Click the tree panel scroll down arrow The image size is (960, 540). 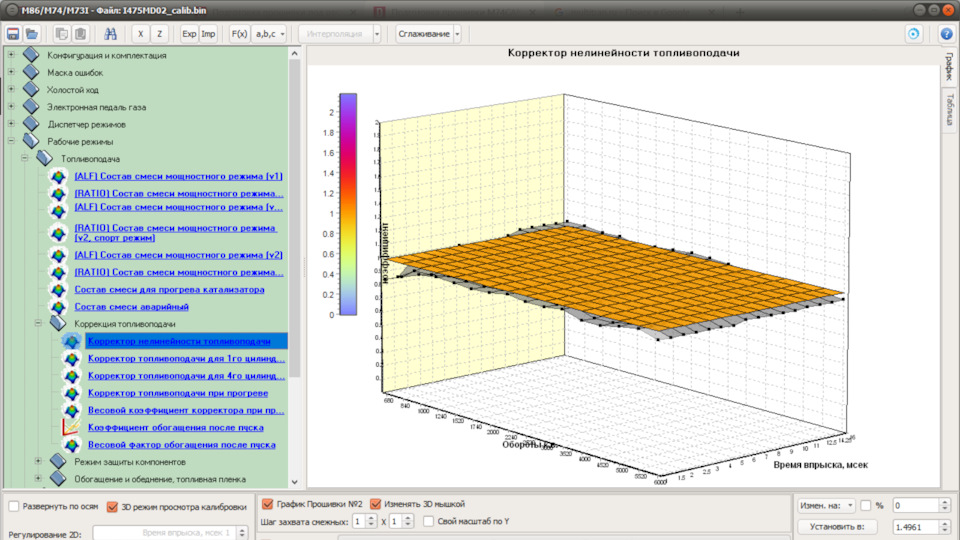tap(294, 482)
